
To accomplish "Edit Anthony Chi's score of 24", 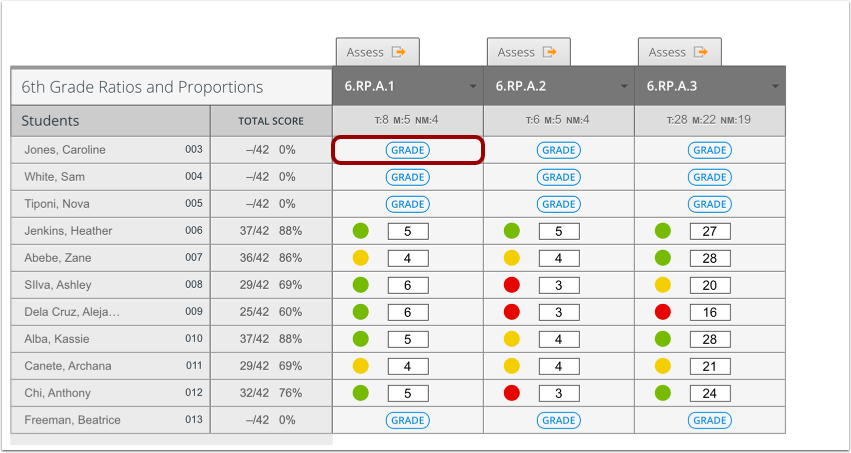I will [x=710, y=393].
